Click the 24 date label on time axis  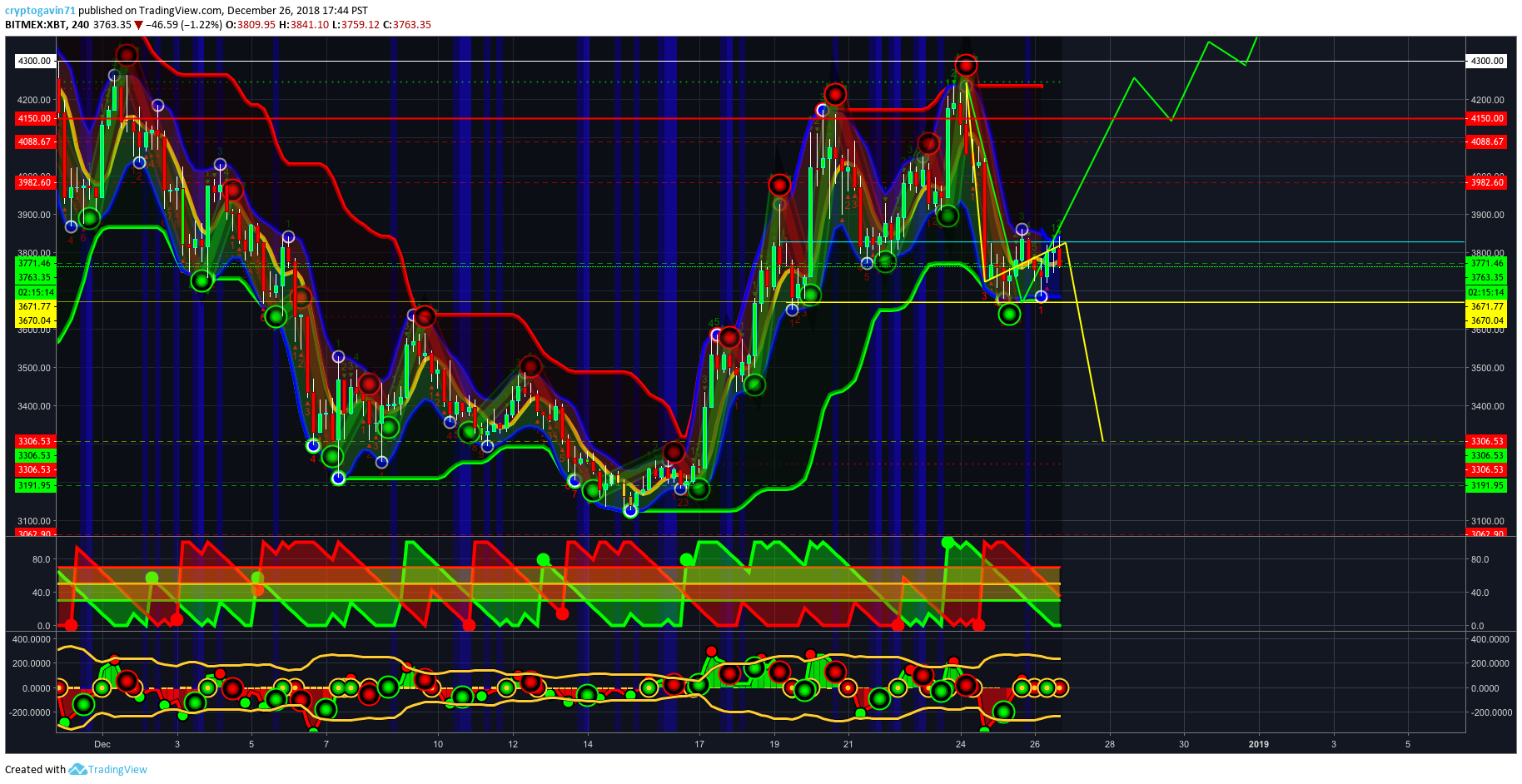(961, 744)
